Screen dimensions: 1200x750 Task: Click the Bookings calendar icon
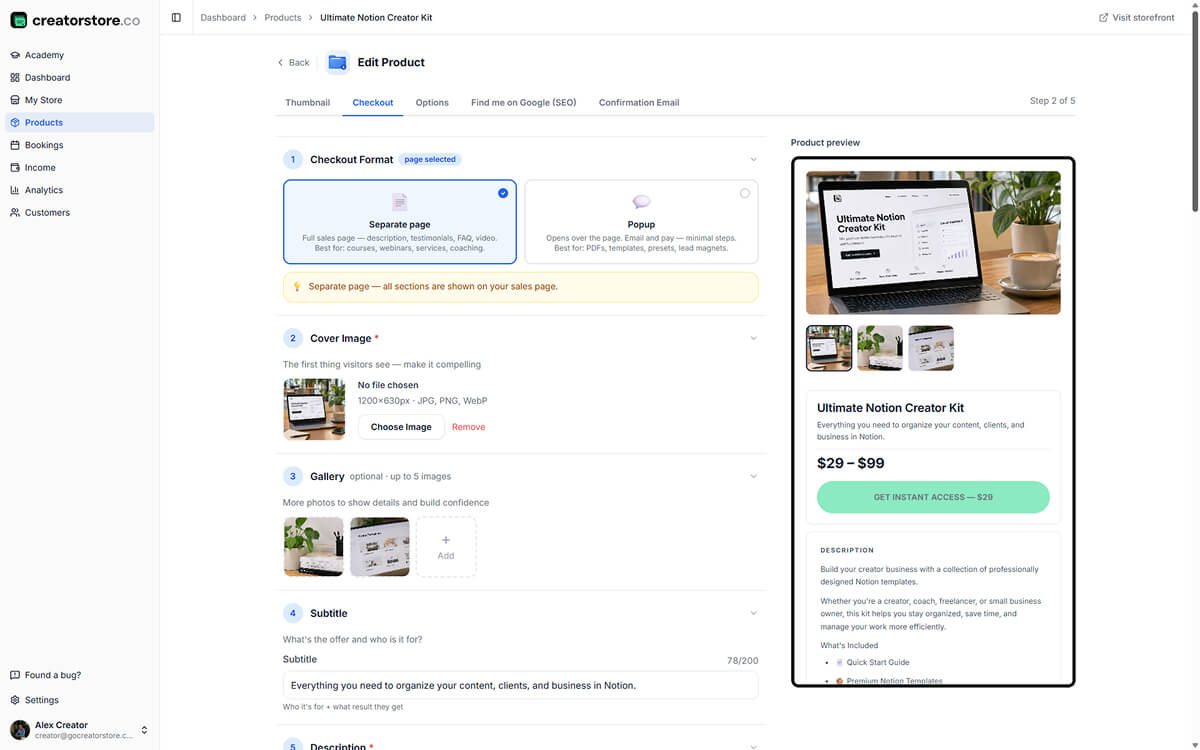pyautogui.click(x=15, y=145)
